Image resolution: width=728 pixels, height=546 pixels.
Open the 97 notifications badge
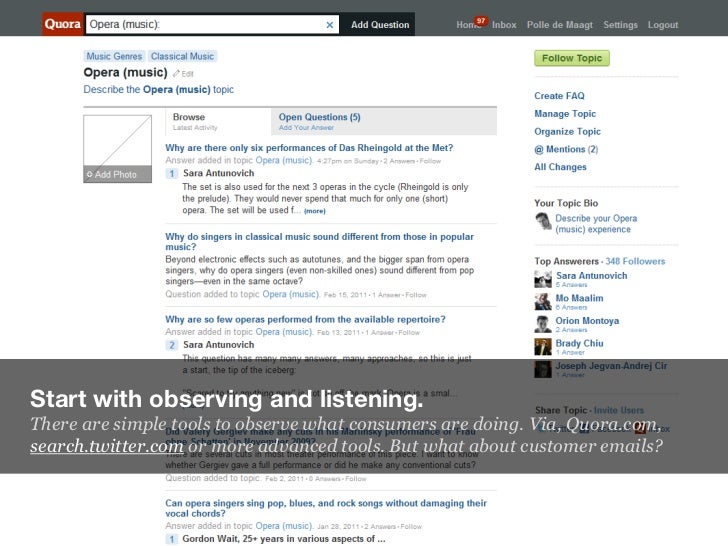[x=481, y=21]
